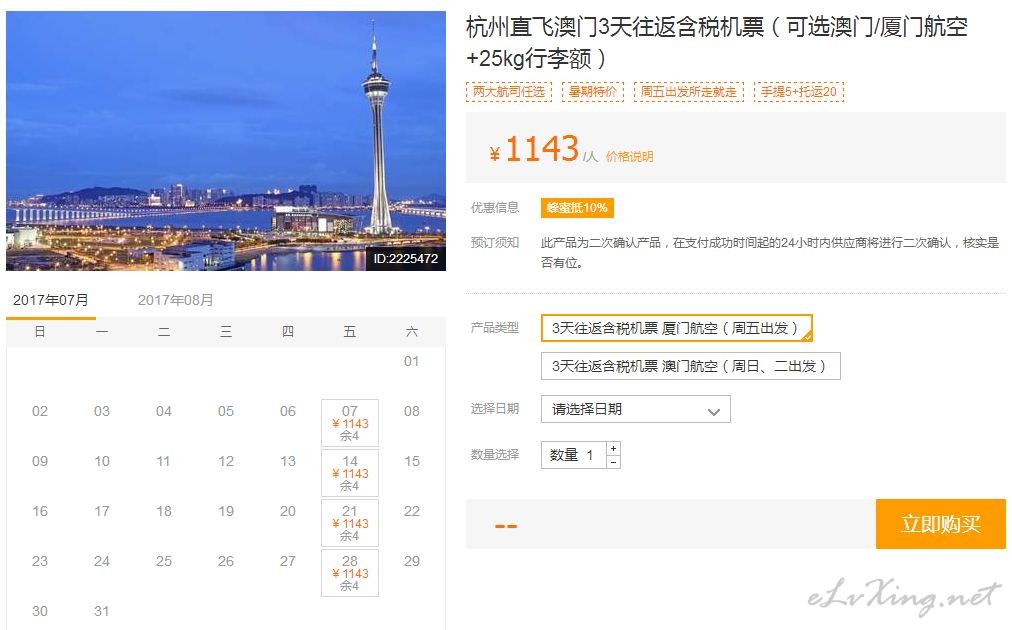Image resolution: width=1012 pixels, height=630 pixels.
Task: Click calendar date 01
Action: tap(412, 361)
